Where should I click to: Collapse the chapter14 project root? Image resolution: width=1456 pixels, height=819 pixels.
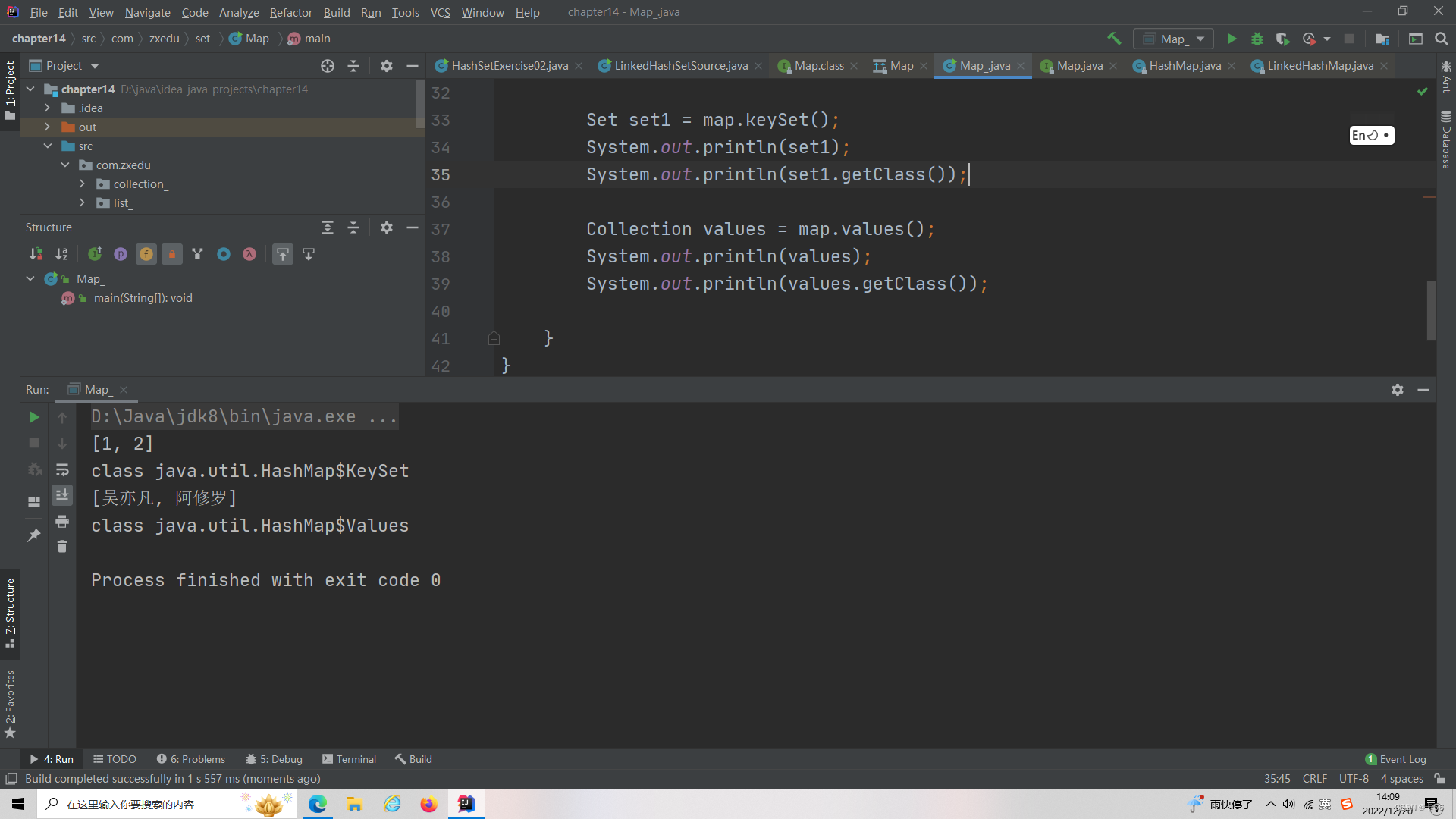coord(30,89)
